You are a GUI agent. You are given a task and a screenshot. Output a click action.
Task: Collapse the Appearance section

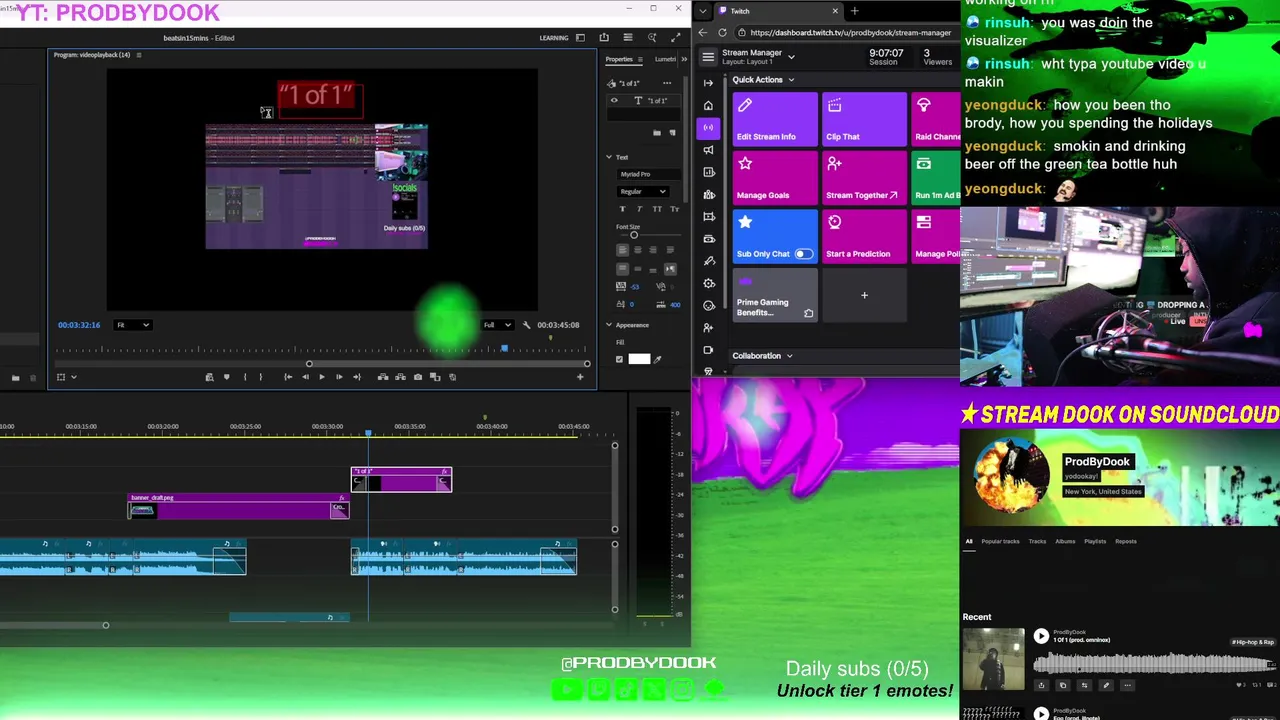point(609,325)
